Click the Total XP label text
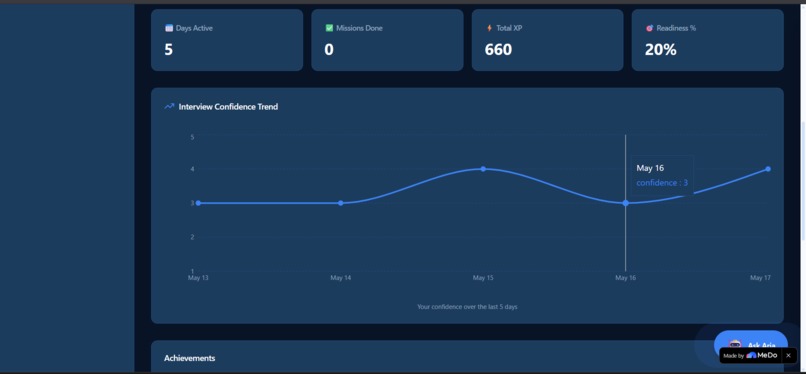Screen dimensions: 806x374 [509, 28]
